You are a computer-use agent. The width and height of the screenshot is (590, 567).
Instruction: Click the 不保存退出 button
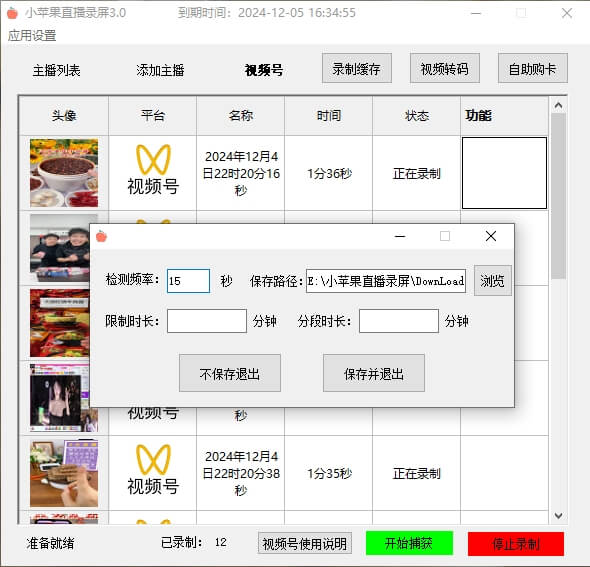tap(230, 373)
